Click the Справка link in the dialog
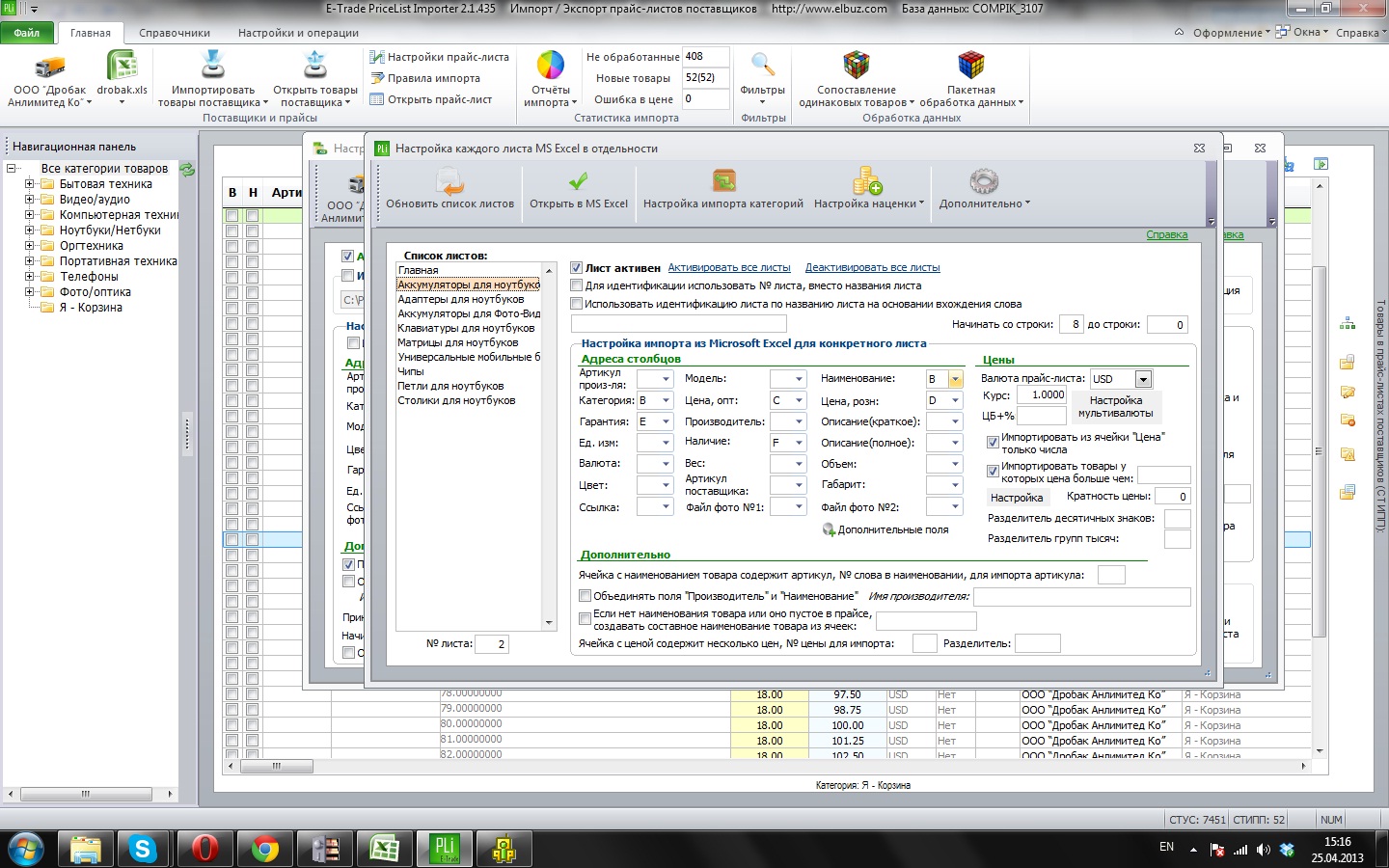The height and width of the screenshot is (868, 1389). click(1166, 235)
